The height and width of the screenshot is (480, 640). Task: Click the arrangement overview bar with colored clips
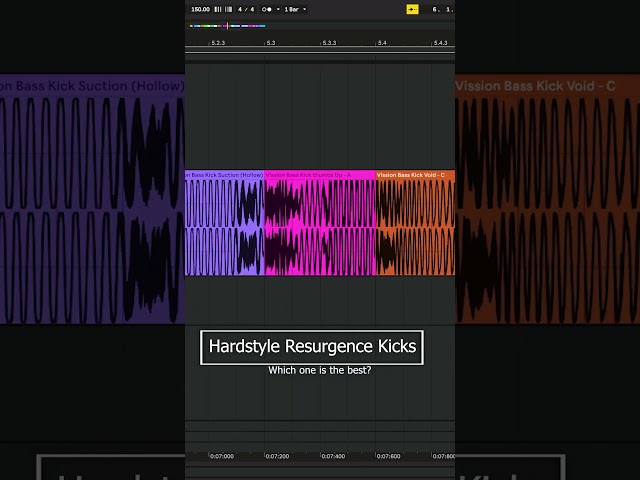(227, 26)
